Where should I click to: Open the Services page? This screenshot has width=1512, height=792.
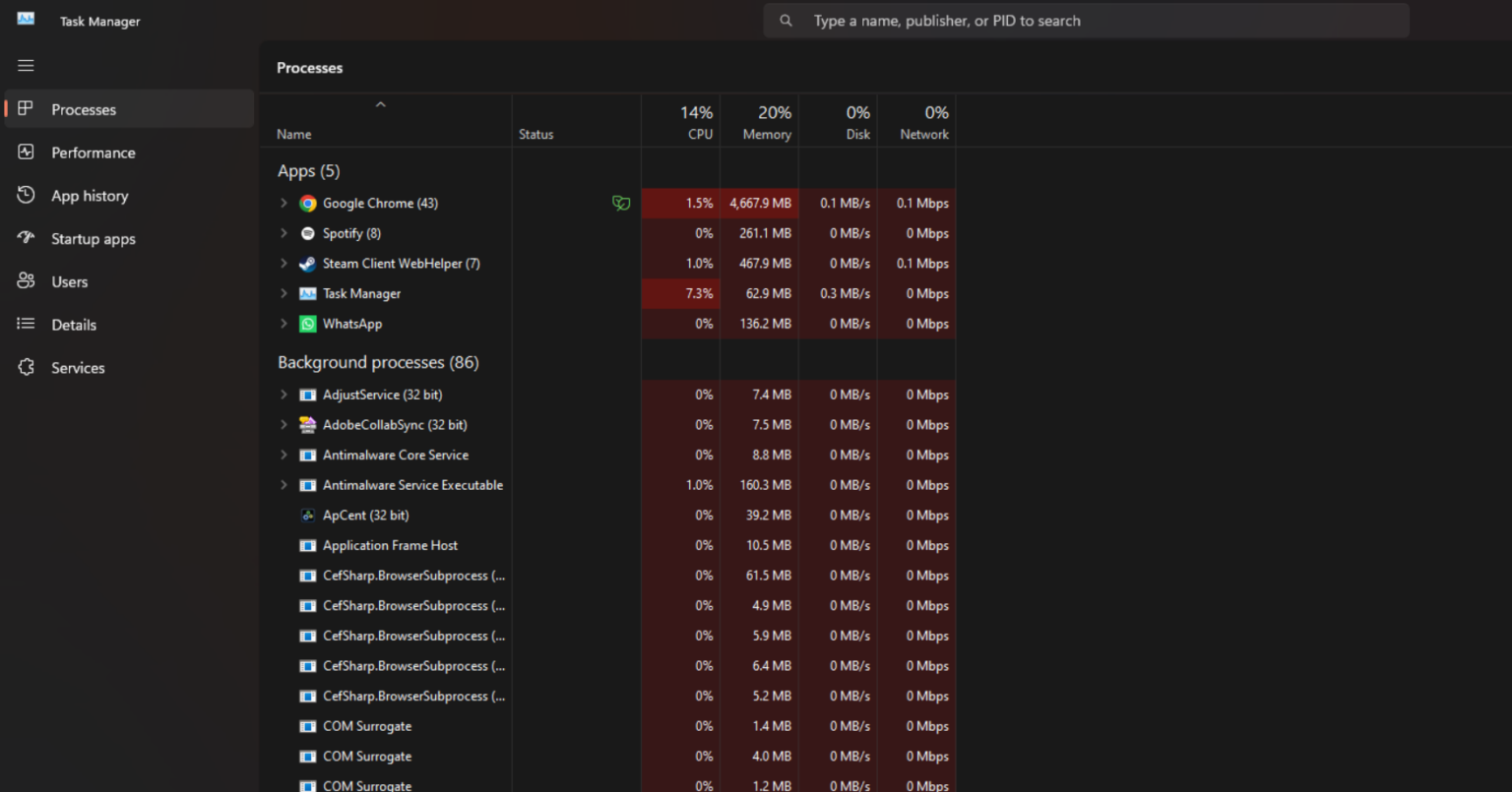(129, 368)
